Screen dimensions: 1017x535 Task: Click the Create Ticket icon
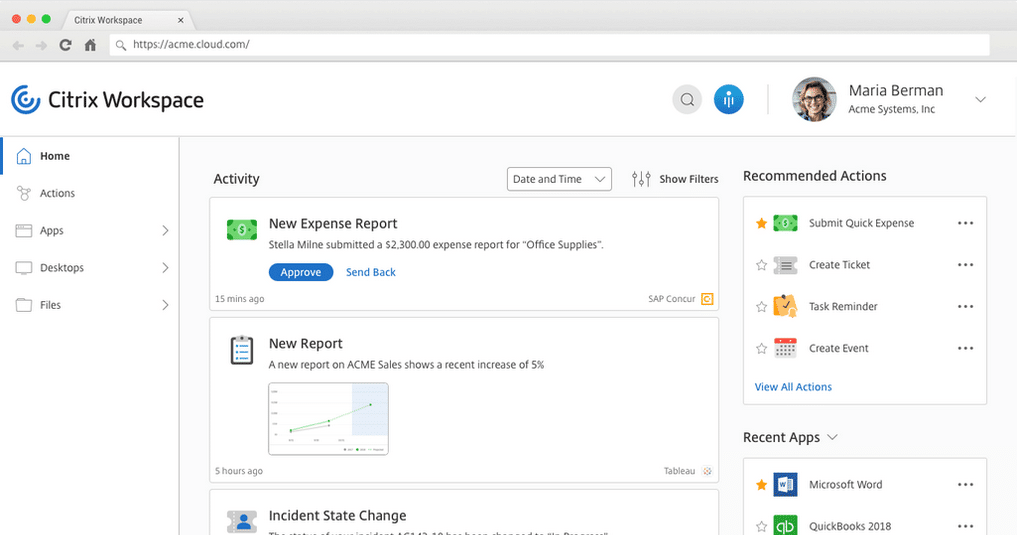(785, 265)
